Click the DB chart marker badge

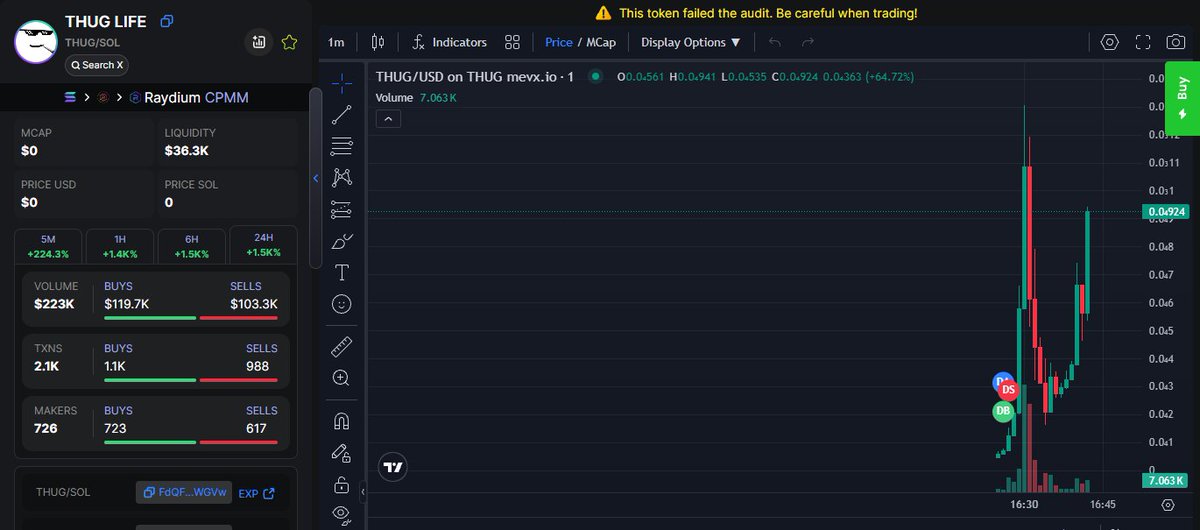1003,411
